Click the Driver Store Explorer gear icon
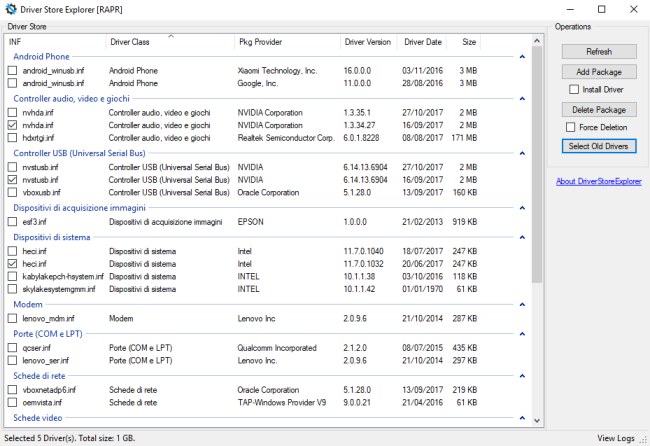The width and height of the screenshot is (650, 446). tap(10, 9)
